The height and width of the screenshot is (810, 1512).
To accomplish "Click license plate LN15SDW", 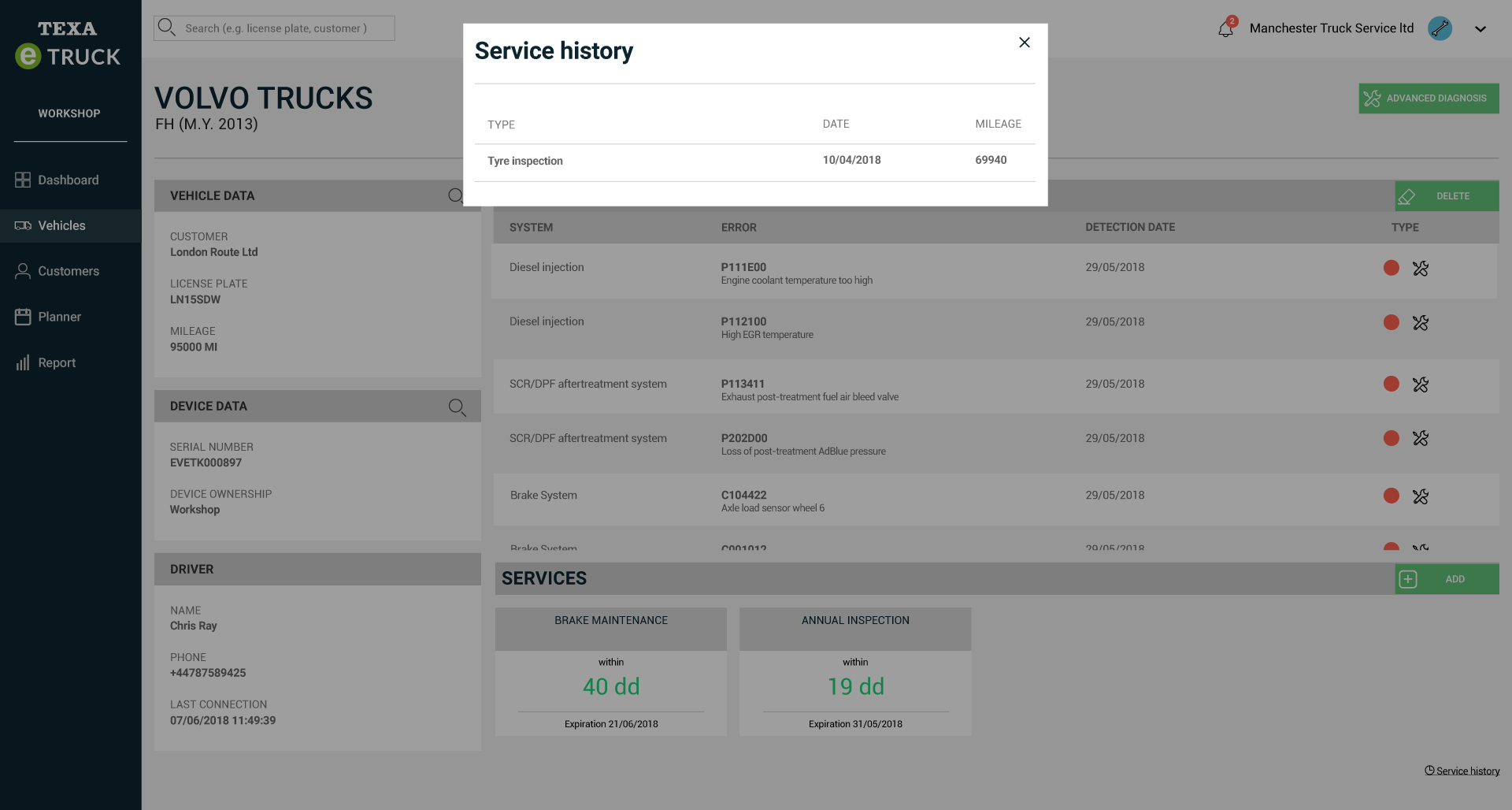I will tap(195, 299).
